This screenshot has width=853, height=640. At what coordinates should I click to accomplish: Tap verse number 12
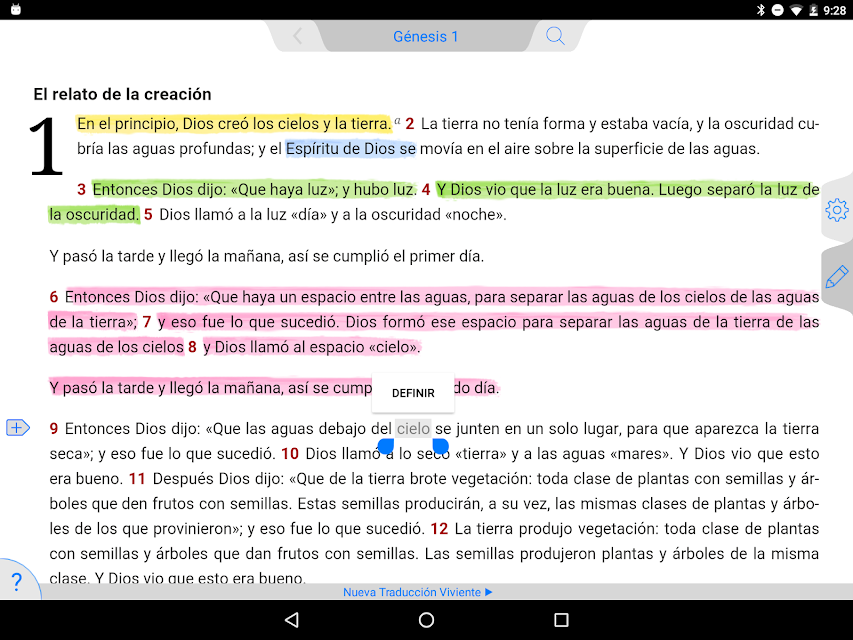click(x=439, y=528)
